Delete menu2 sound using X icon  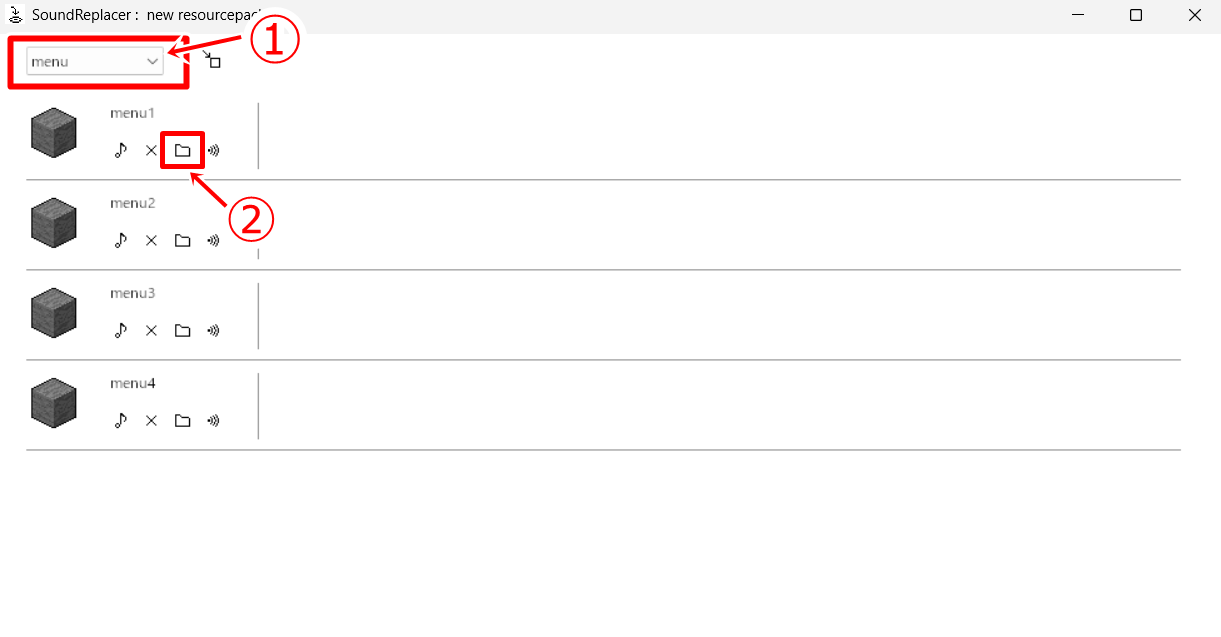tap(151, 241)
